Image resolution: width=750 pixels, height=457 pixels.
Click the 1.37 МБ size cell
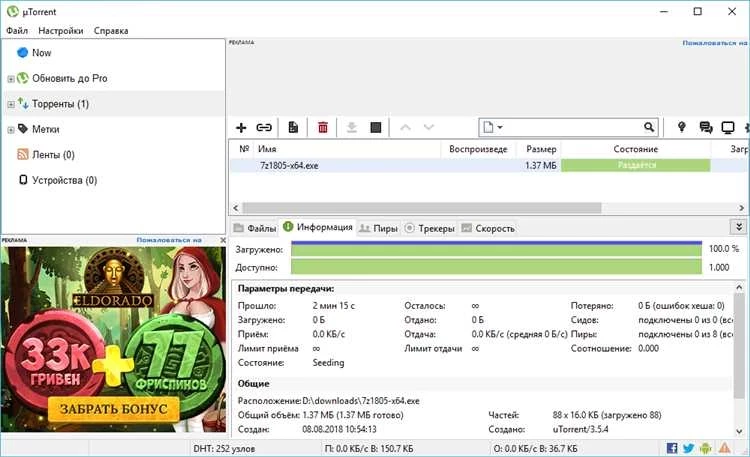540,166
